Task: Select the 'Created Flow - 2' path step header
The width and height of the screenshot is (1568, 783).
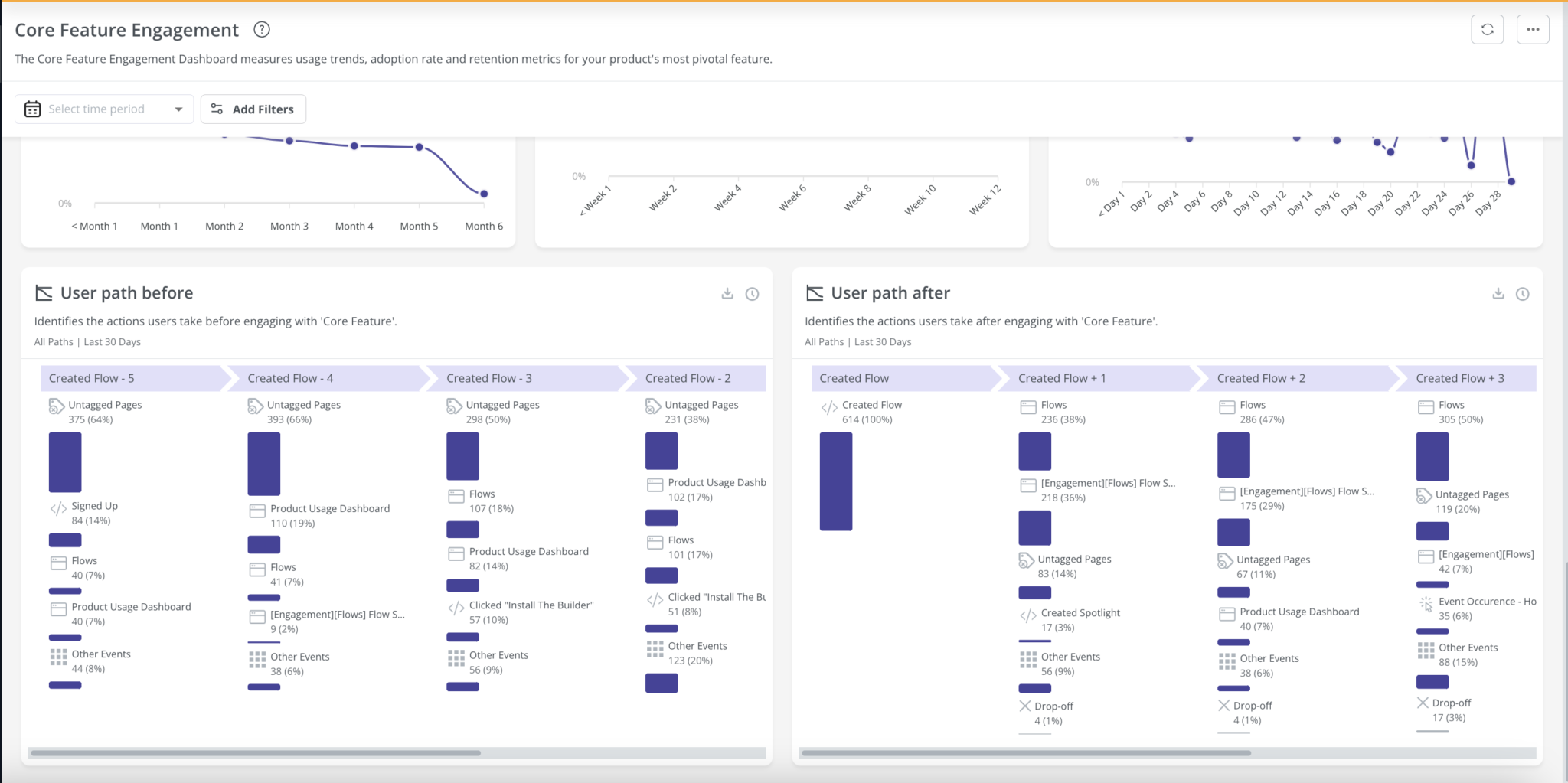Action: tap(688, 377)
